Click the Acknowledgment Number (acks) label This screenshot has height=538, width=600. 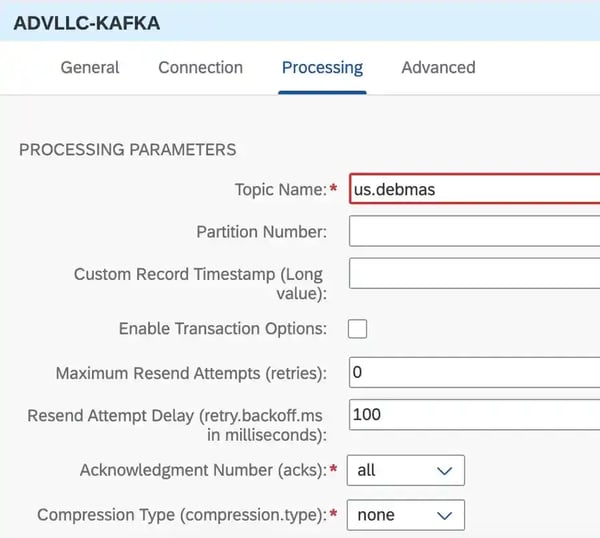coord(203,470)
